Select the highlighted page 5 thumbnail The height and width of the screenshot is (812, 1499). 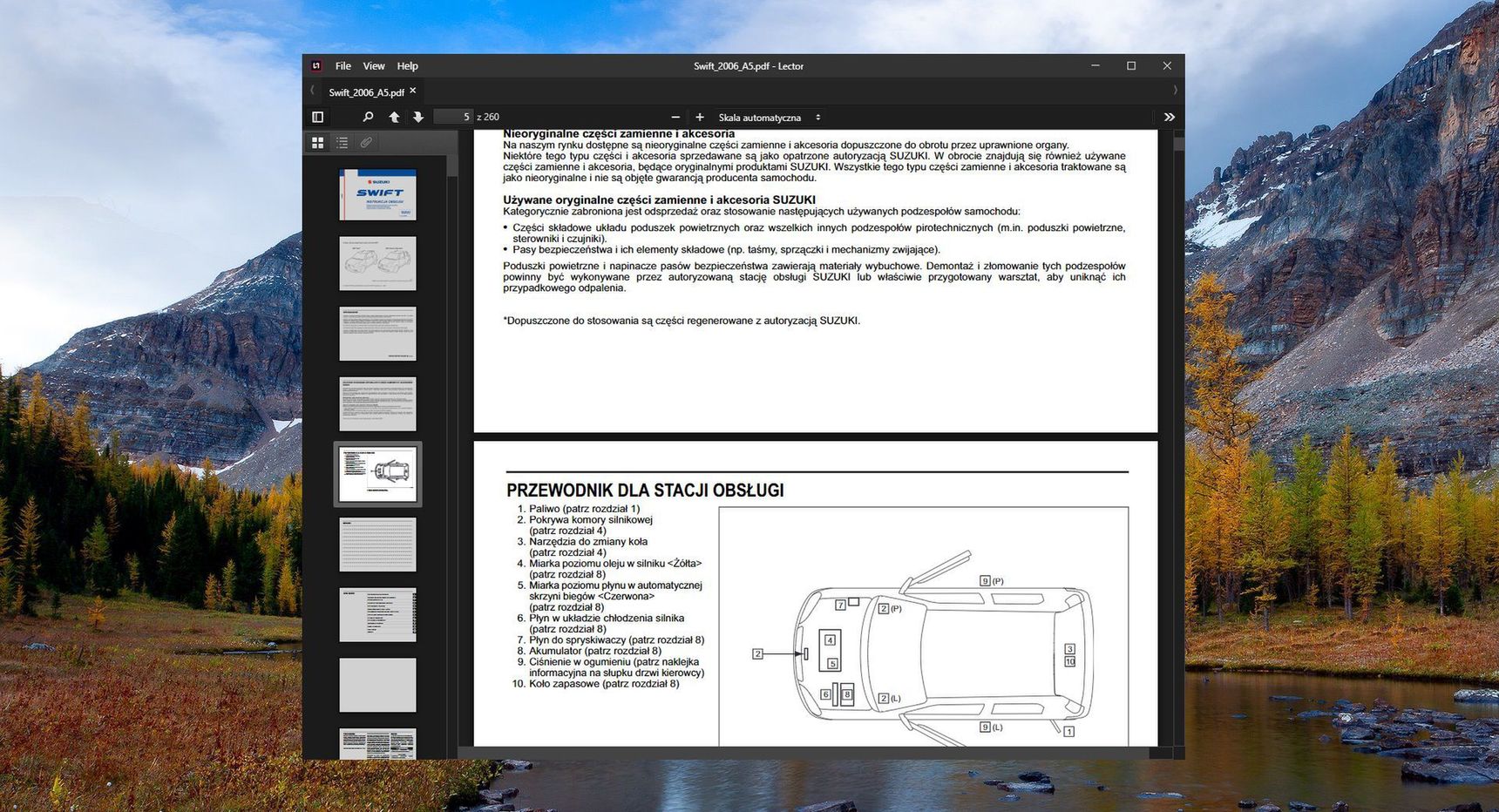pyautogui.click(x=377, y=474)
